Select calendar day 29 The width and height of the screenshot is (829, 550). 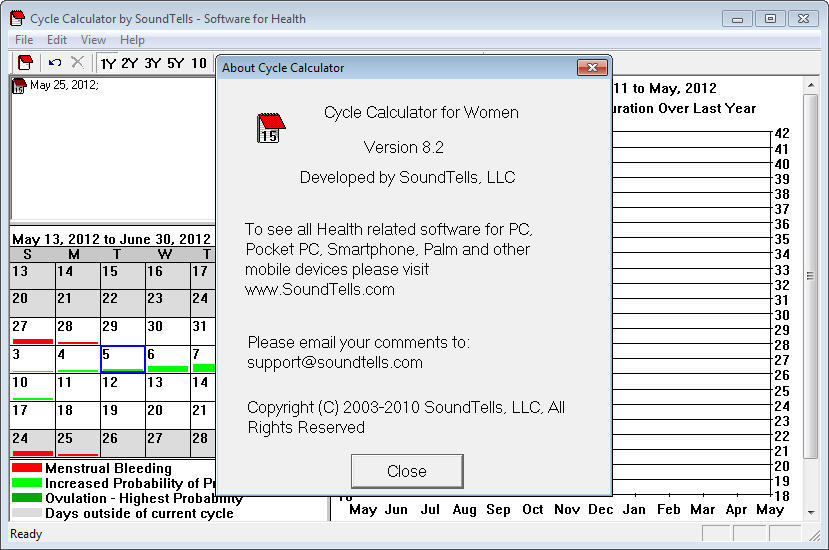tap(123, 331)
